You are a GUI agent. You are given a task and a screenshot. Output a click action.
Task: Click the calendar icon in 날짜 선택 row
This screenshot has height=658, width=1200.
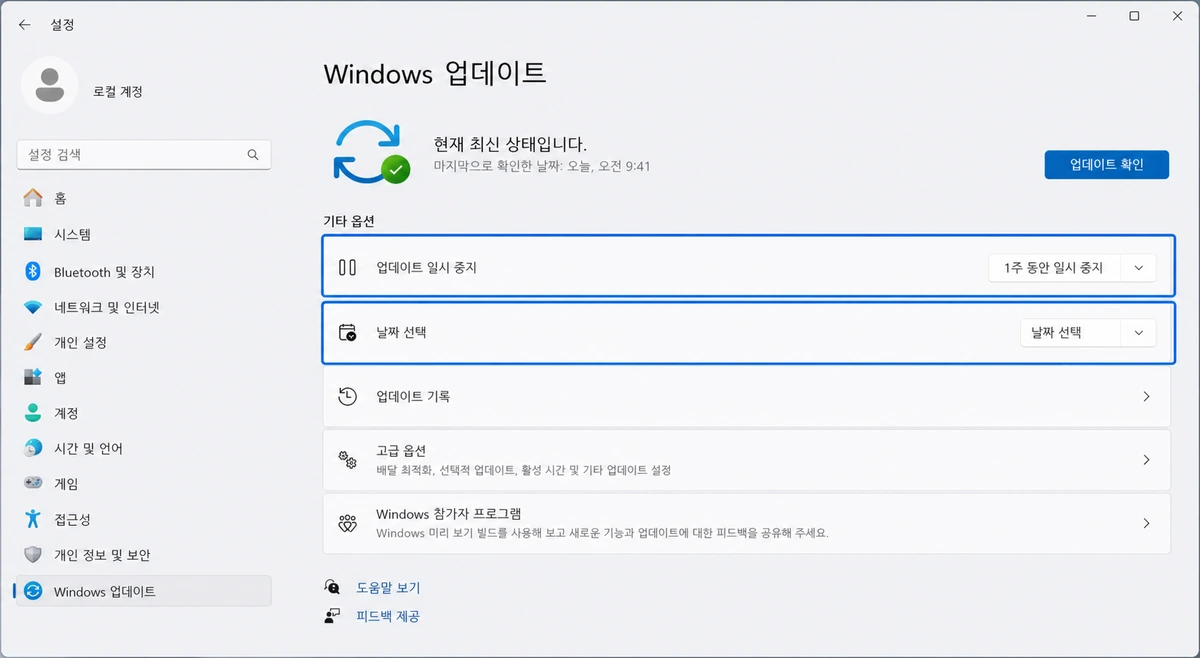pyautogui.click(x=347, y=333)
